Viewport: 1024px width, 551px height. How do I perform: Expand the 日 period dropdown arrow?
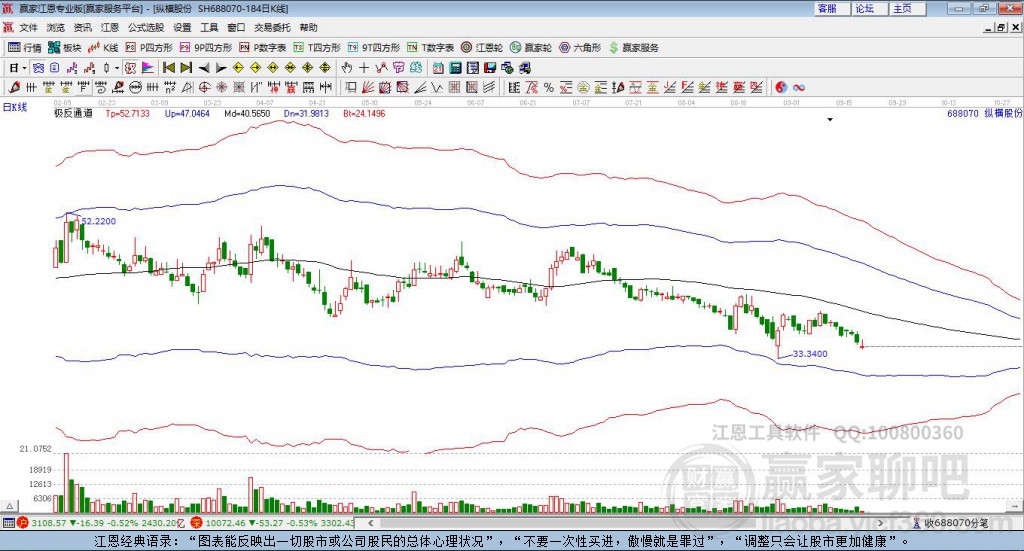[x=23, y=68]
